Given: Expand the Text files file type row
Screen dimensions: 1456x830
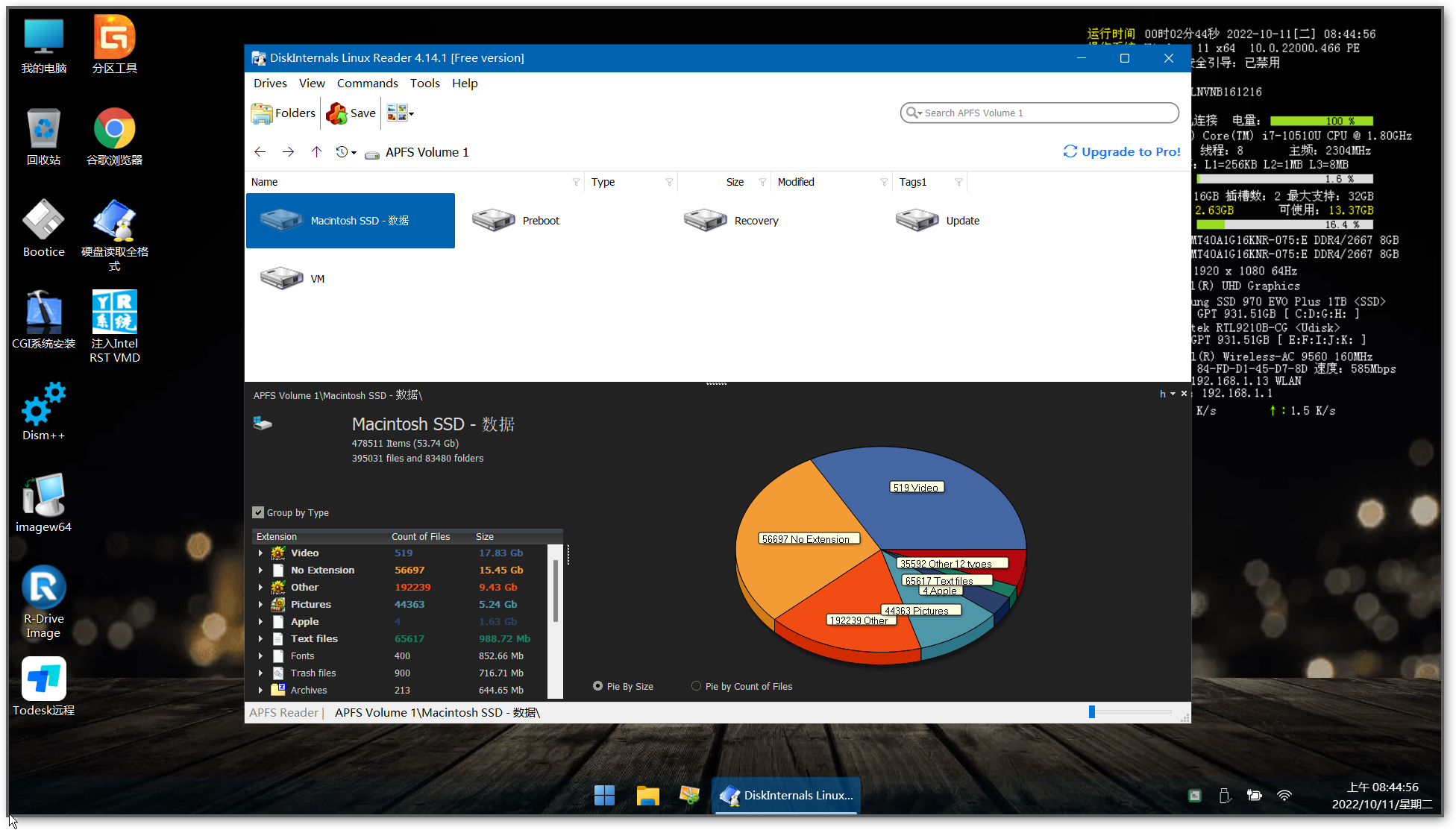Looking at the screenshot, I should tap(260, 637).
